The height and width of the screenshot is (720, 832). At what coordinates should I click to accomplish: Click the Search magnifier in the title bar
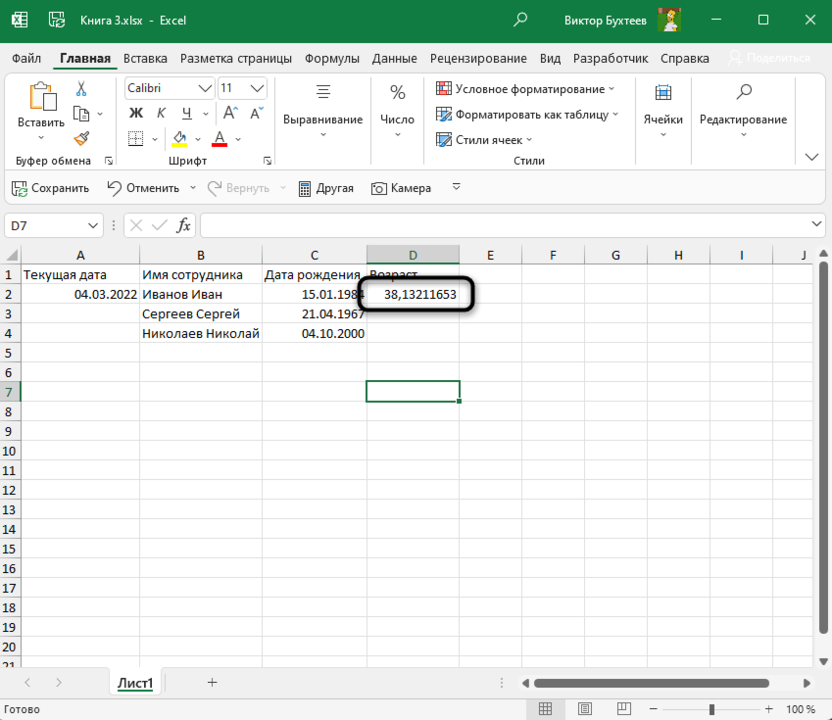click(520, 20)
